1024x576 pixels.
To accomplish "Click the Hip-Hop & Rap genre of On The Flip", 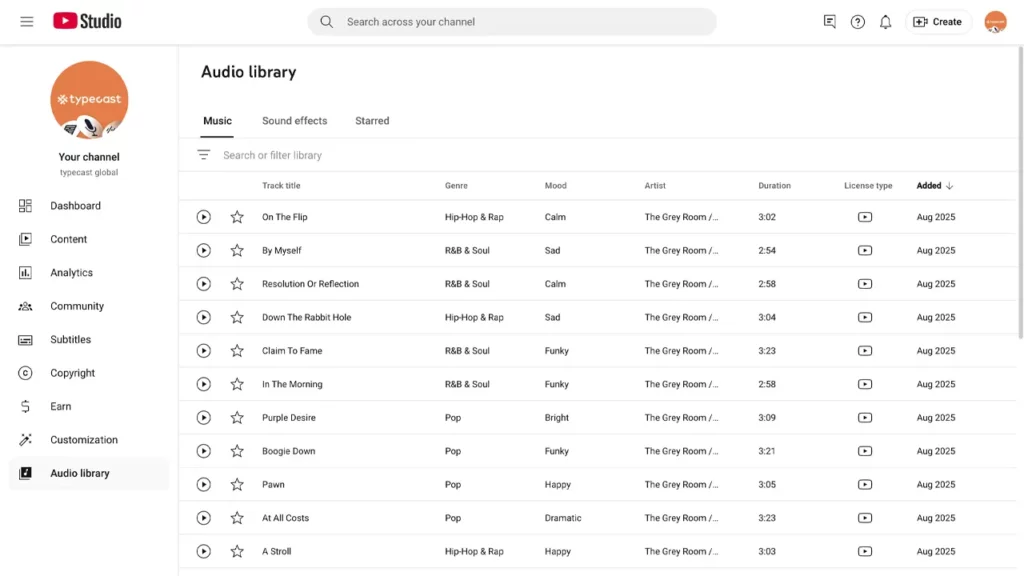I will click(474, 217).
